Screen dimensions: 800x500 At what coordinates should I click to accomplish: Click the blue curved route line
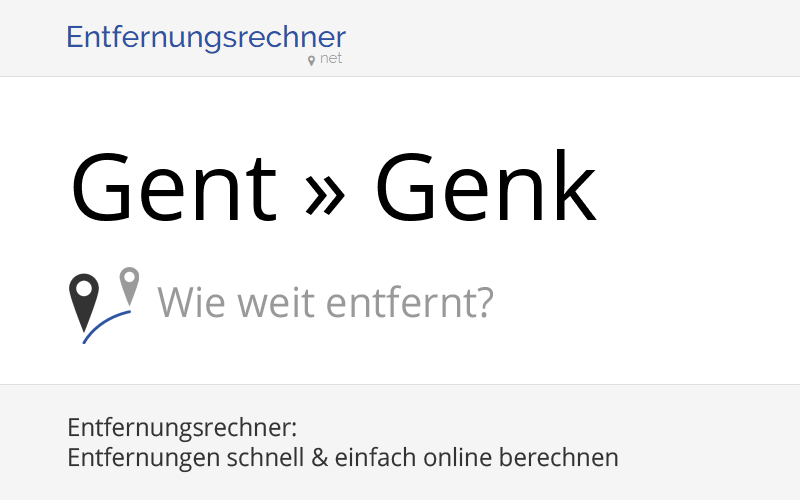click(x=107, y=327)
